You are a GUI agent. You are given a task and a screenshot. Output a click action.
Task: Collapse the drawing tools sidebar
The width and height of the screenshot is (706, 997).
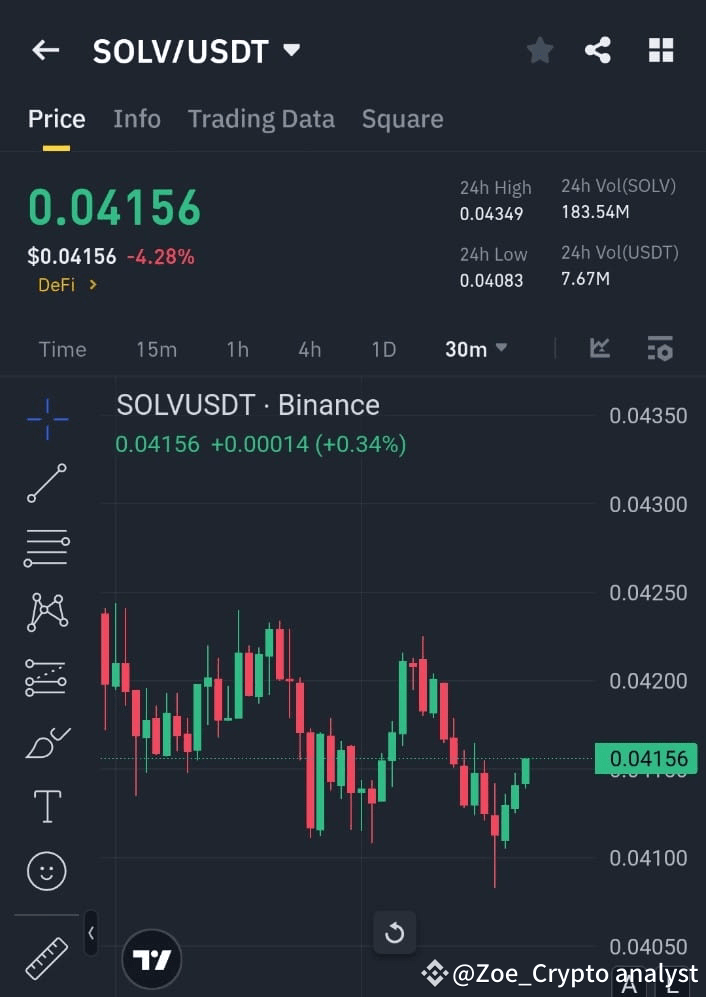tap(91, 932)
